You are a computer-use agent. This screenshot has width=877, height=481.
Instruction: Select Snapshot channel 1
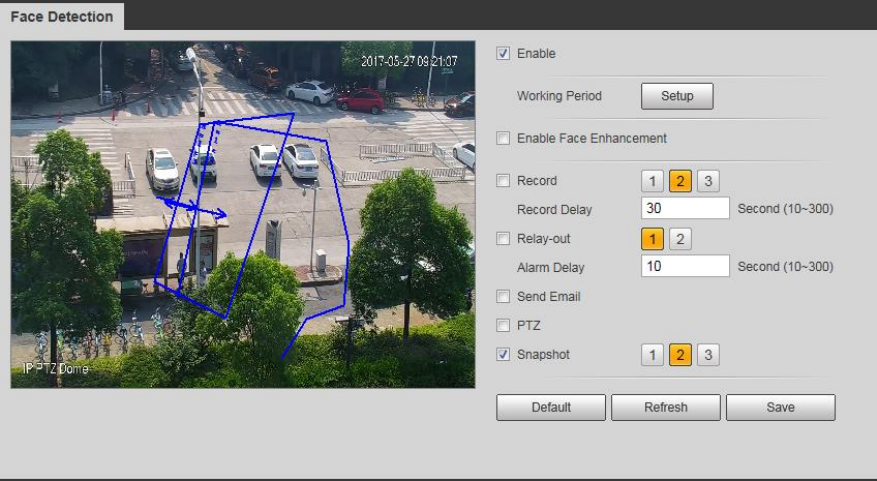tap(652, 355)
